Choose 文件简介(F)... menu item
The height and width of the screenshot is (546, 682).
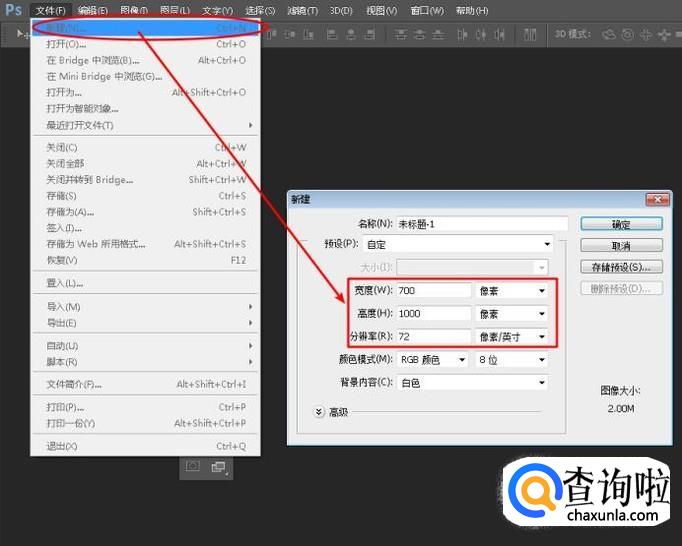[146, 384]
